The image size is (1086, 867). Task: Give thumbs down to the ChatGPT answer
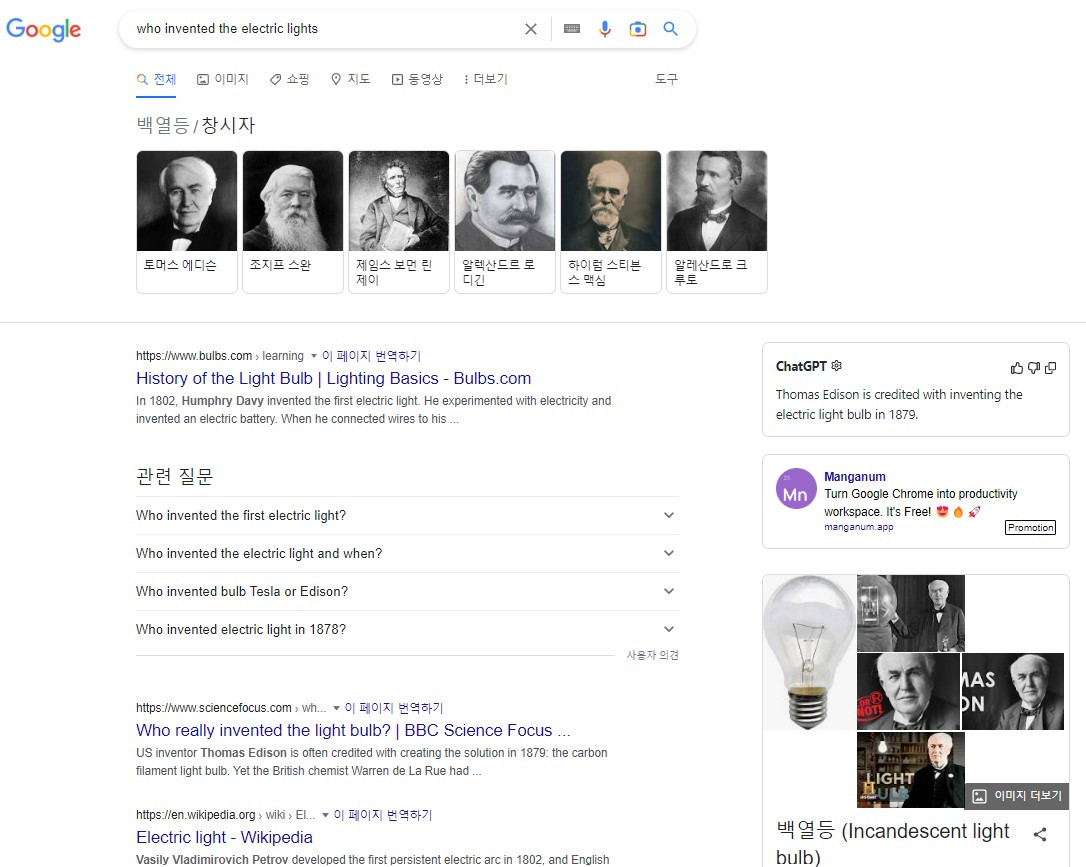pyautogui.click(x=1033, y=368)
